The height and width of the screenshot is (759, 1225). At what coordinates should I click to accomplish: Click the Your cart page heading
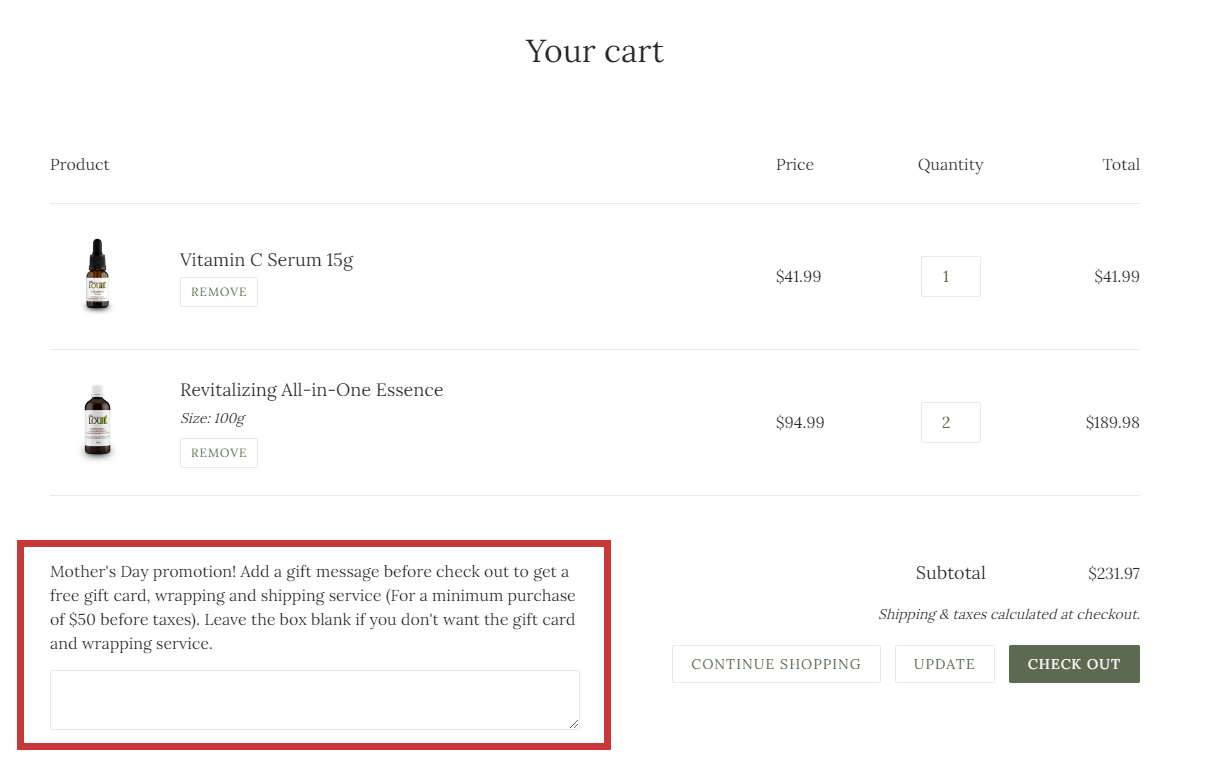point(595,51)
